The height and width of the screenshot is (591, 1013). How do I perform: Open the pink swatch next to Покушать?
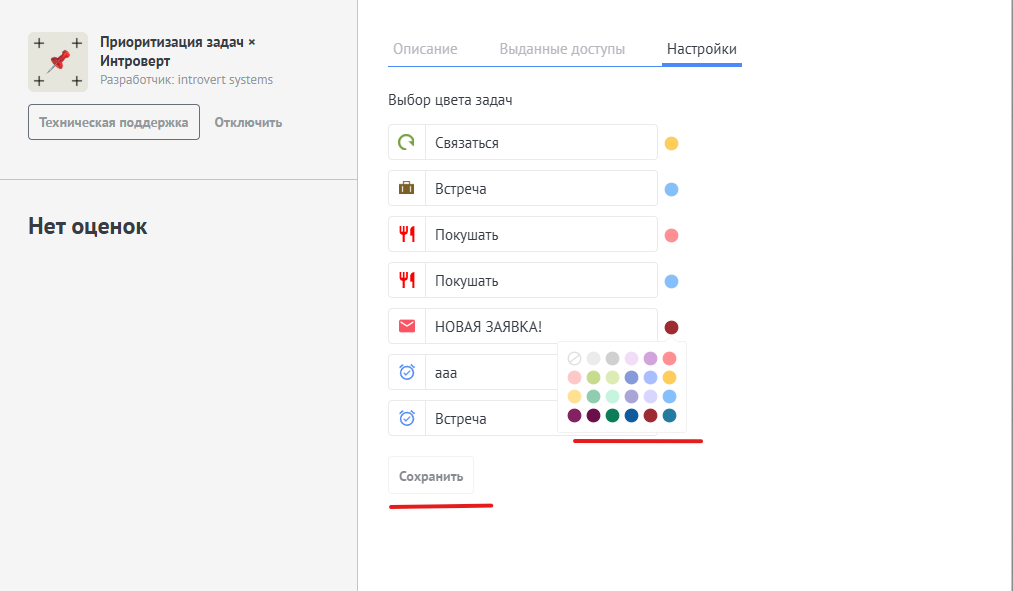671,235
